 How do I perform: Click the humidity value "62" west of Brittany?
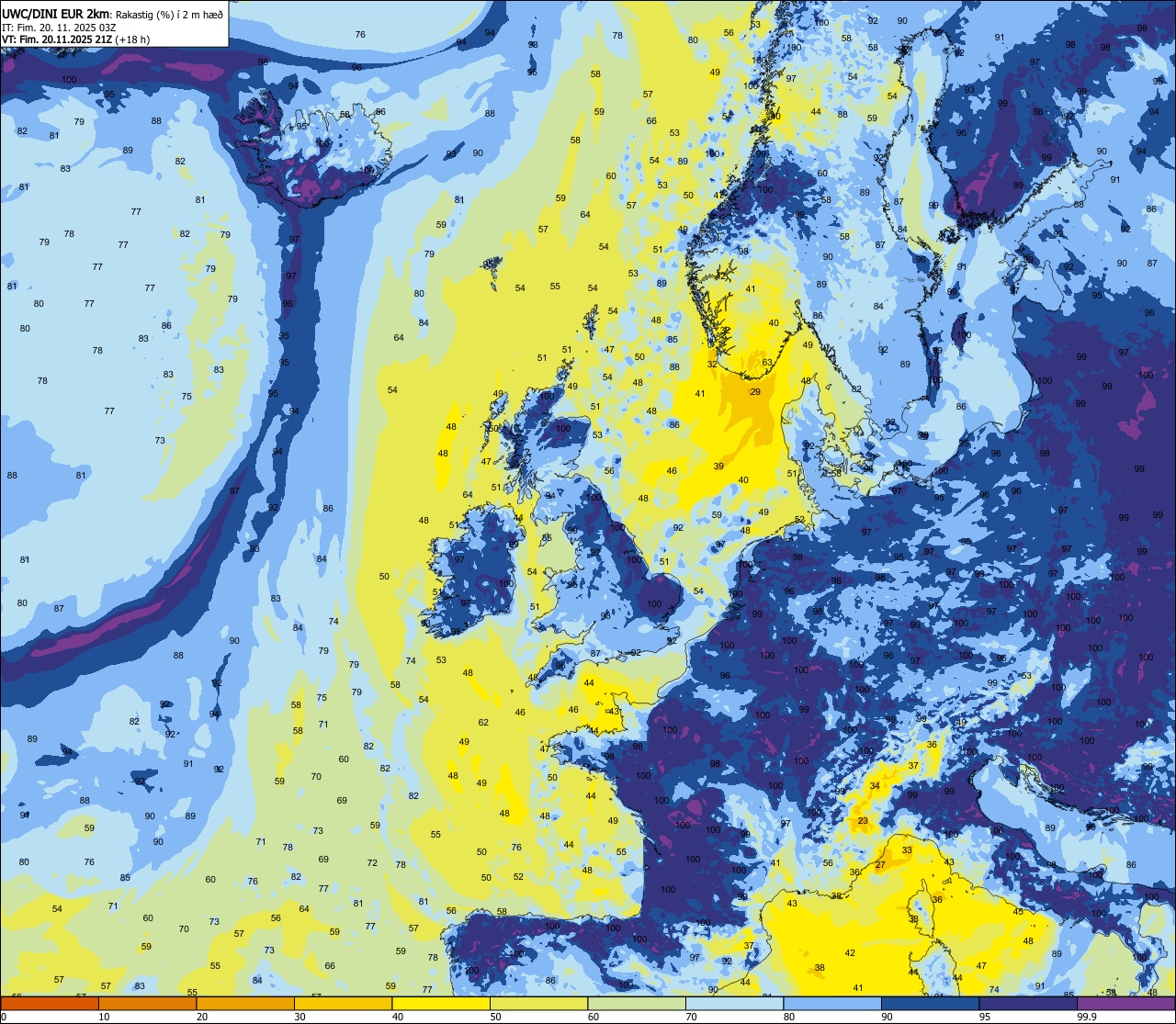pyautogui.click(x=483, y=723)
